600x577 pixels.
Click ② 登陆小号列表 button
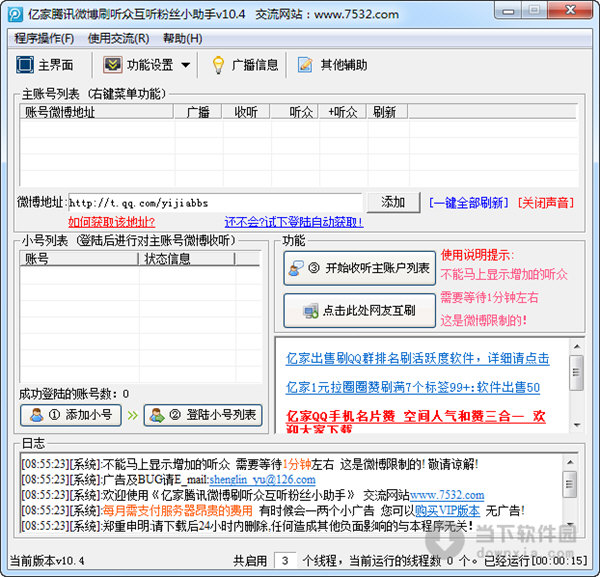coord(203,415)
